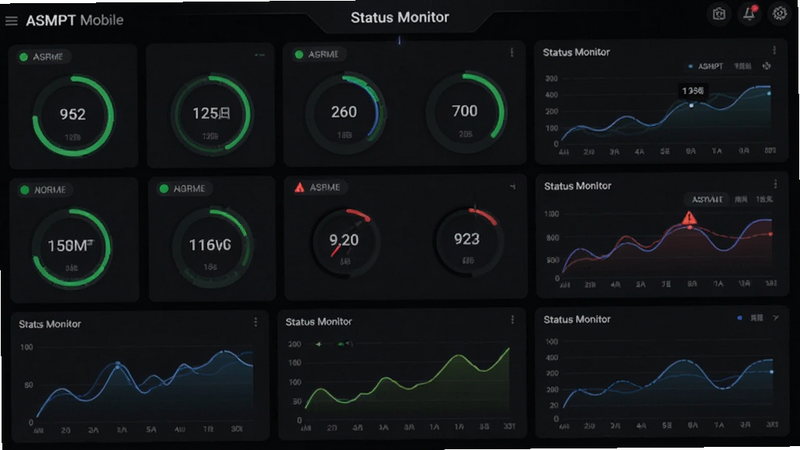Select the ASMPT tab on red alert chart

click(x=707, y=199)
